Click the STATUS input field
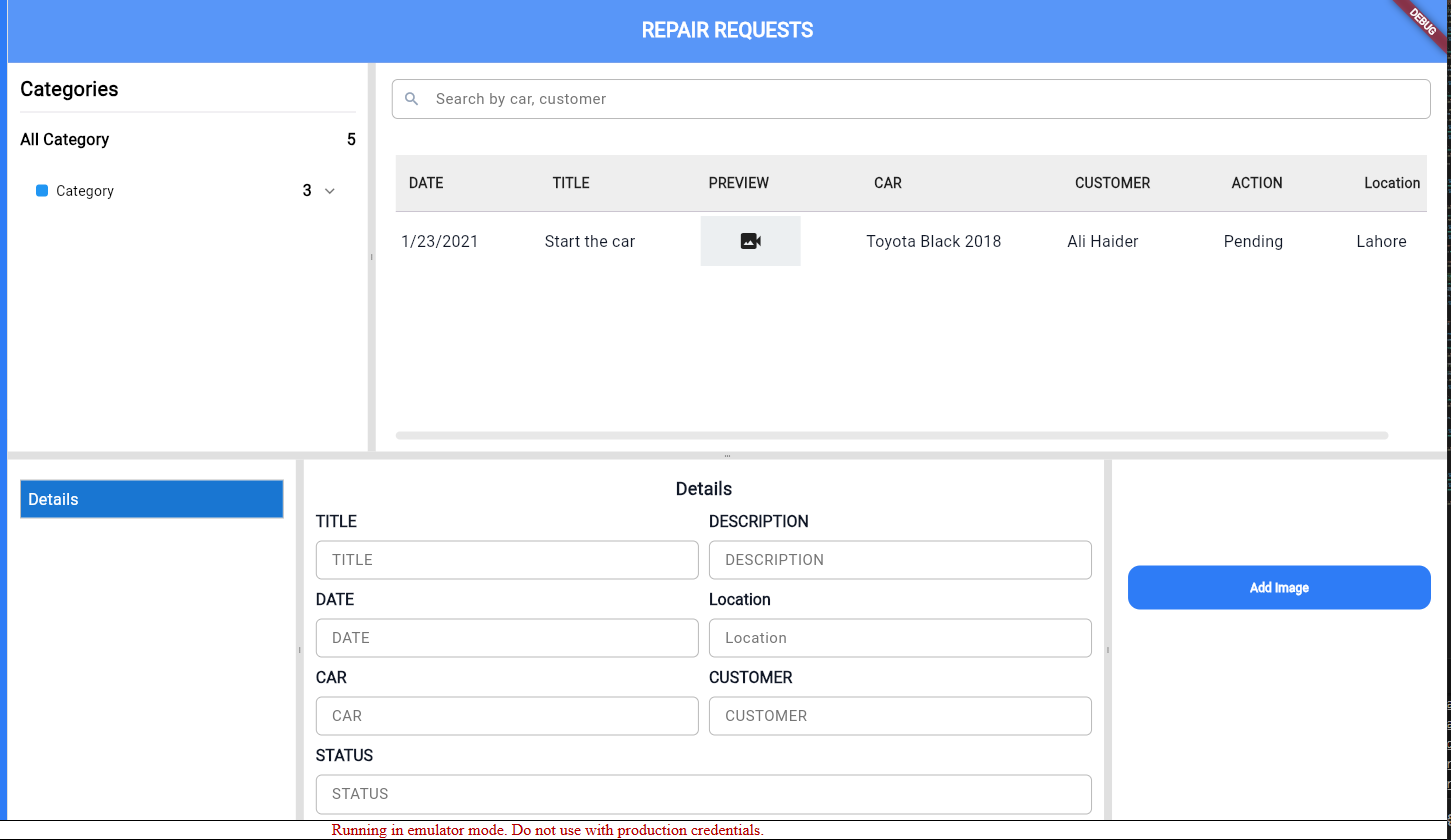1451x840 pixels. coord(703,794)
